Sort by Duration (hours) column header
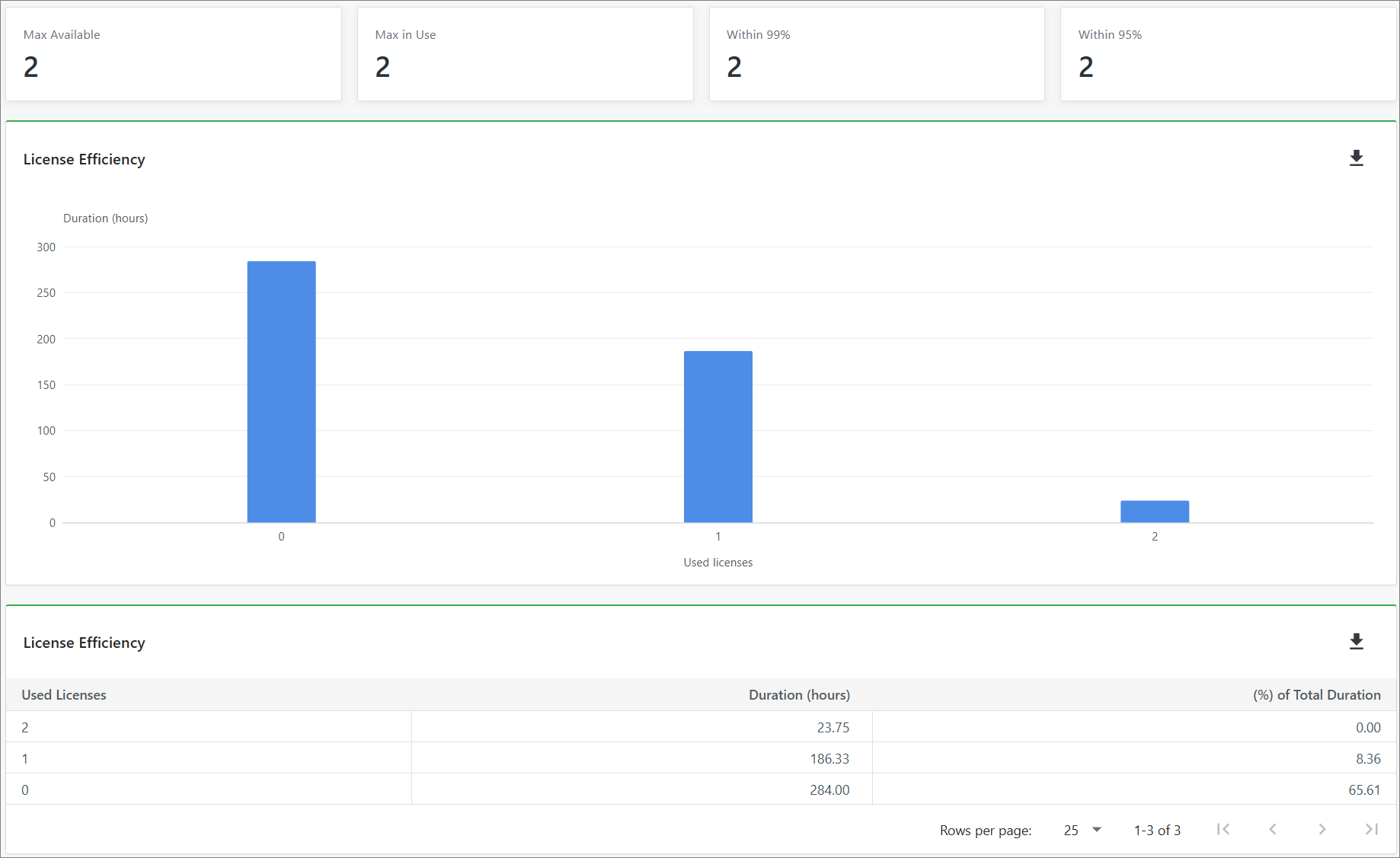 pos(799,695)
